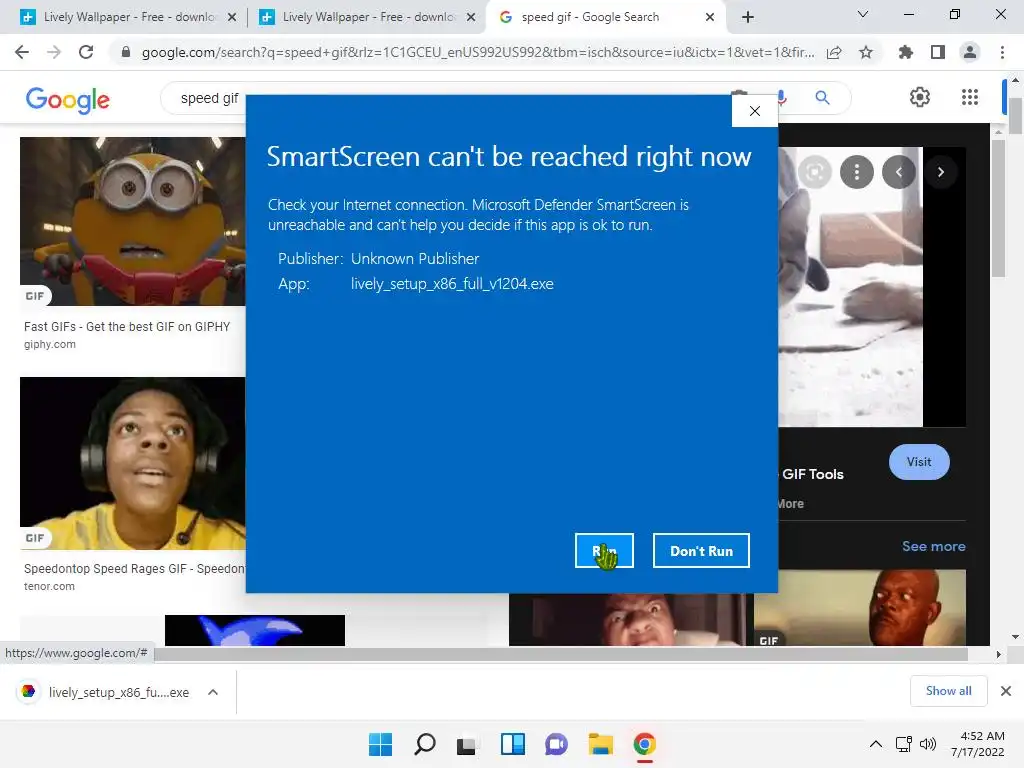Expand the tab search chevron
The image size is (1024, 768).
tap(863, 14)
